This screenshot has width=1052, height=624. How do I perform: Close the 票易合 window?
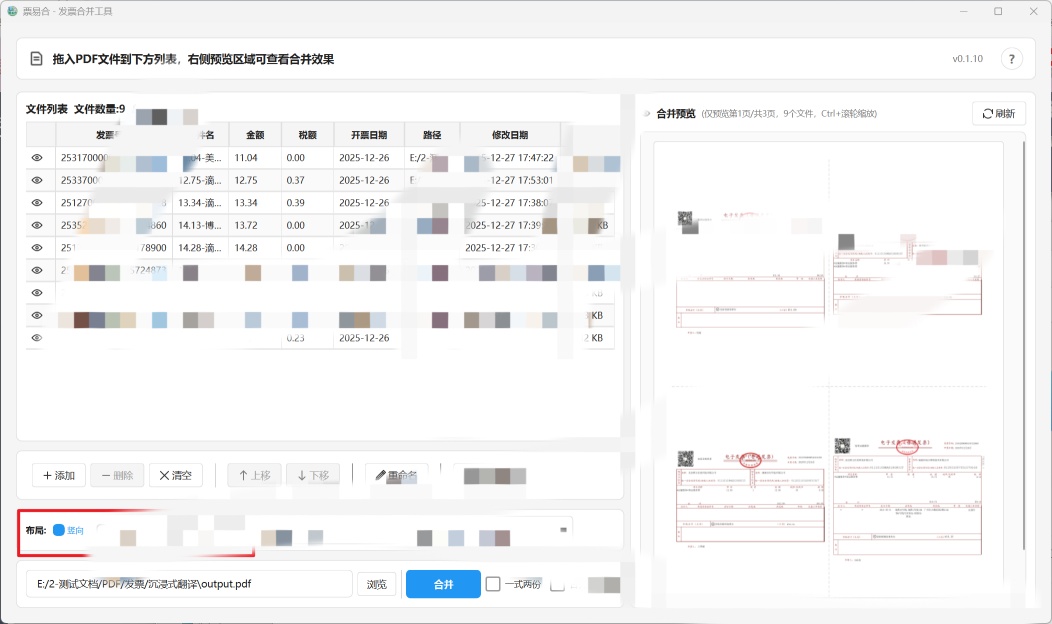click(x=1033, y=11)
